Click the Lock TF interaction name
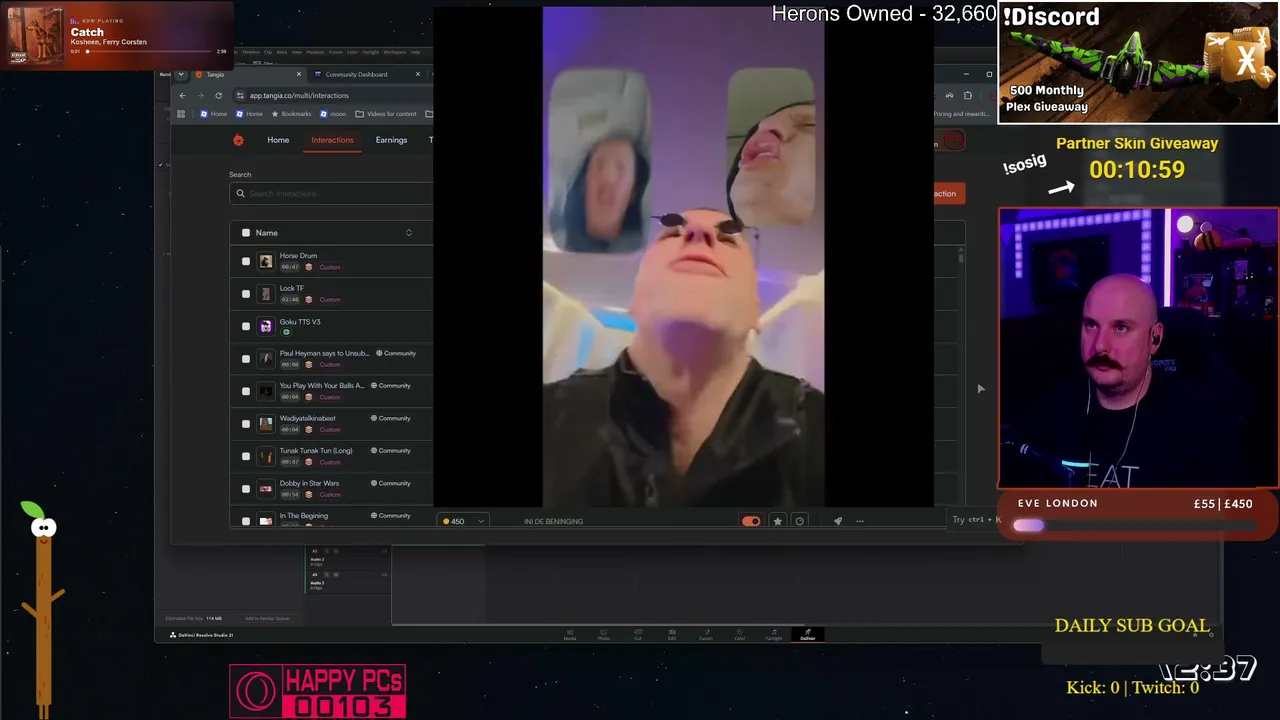The width and height of the screenshot is (1280, 720). pyautogui.click(x=292, y=288)
